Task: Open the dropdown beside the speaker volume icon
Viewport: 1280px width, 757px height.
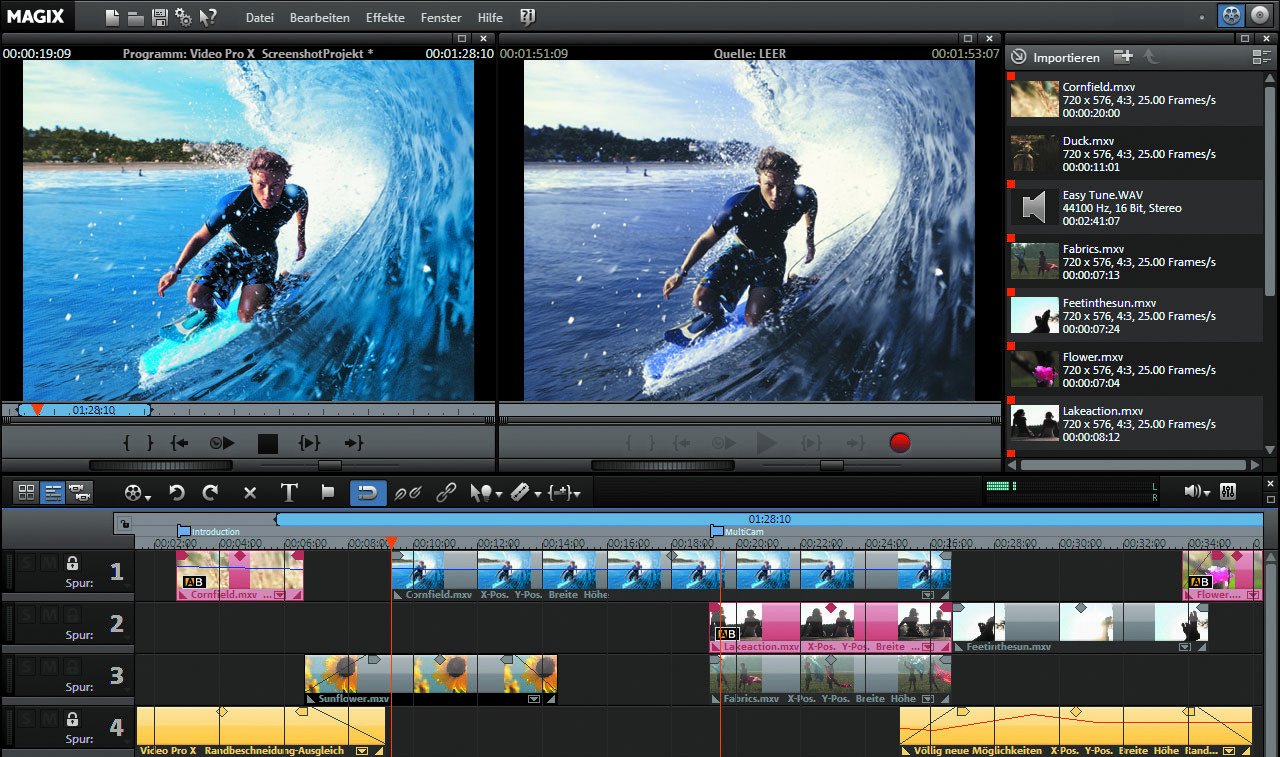Action: tap(1207, 493)
